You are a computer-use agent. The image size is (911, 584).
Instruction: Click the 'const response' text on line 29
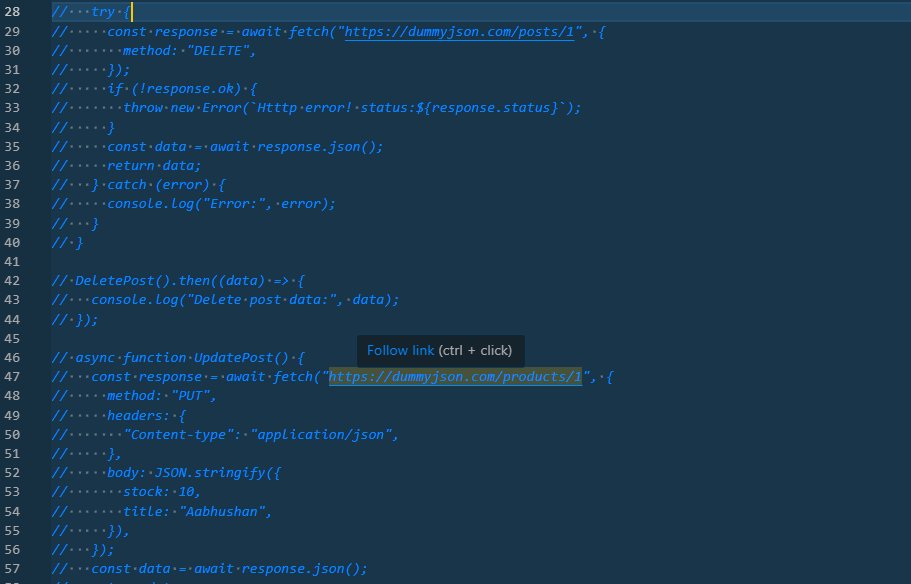(x=162, y=31)
